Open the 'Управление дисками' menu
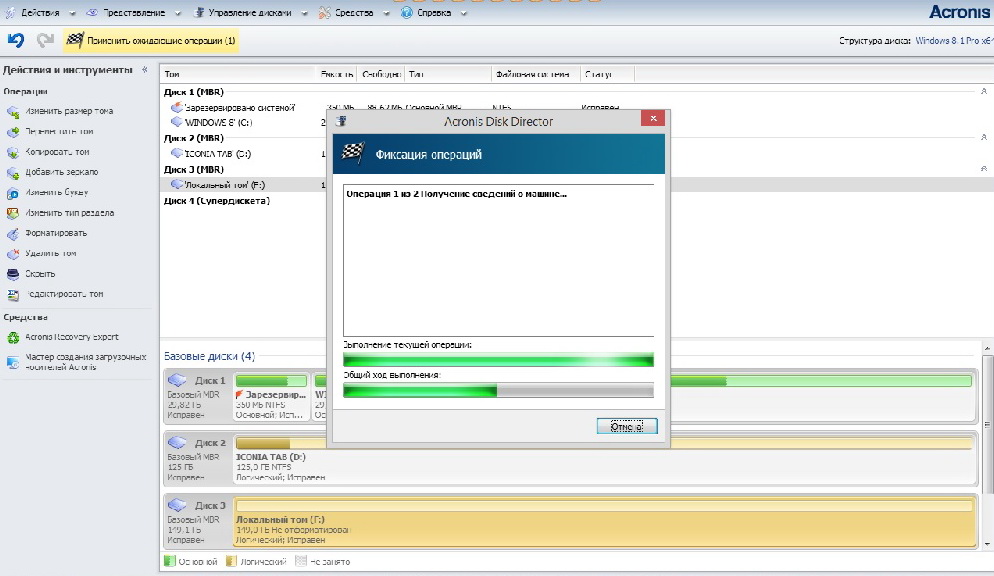This screenshot has height=576, width=994. [x=250, y=13]
